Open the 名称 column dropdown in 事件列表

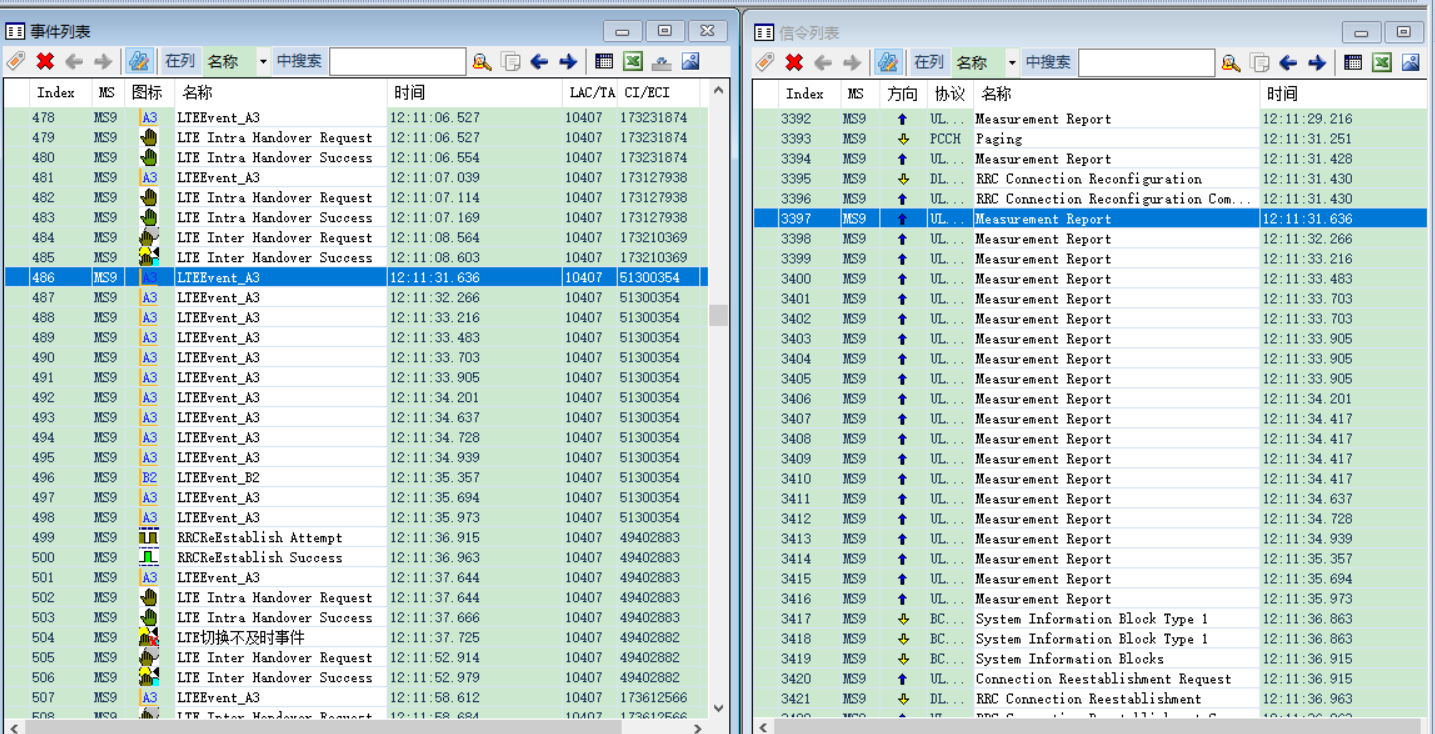[x=263, y=61]
